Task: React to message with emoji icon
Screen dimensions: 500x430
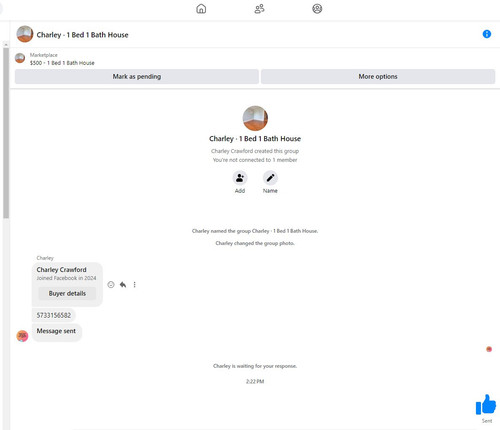Action: point(111,285)
